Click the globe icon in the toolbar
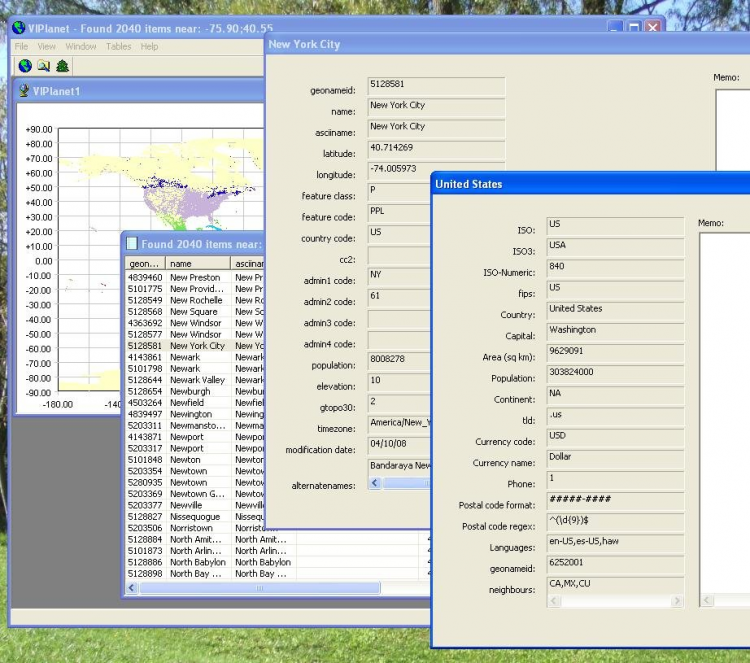 pyautogui.click(x=26, y=66)
